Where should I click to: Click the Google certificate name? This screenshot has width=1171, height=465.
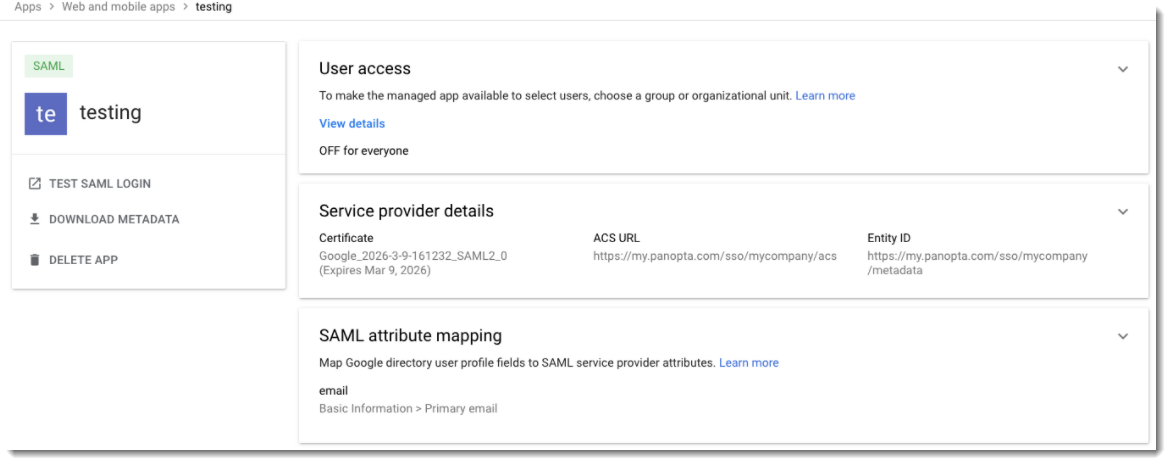coord(413,256)
